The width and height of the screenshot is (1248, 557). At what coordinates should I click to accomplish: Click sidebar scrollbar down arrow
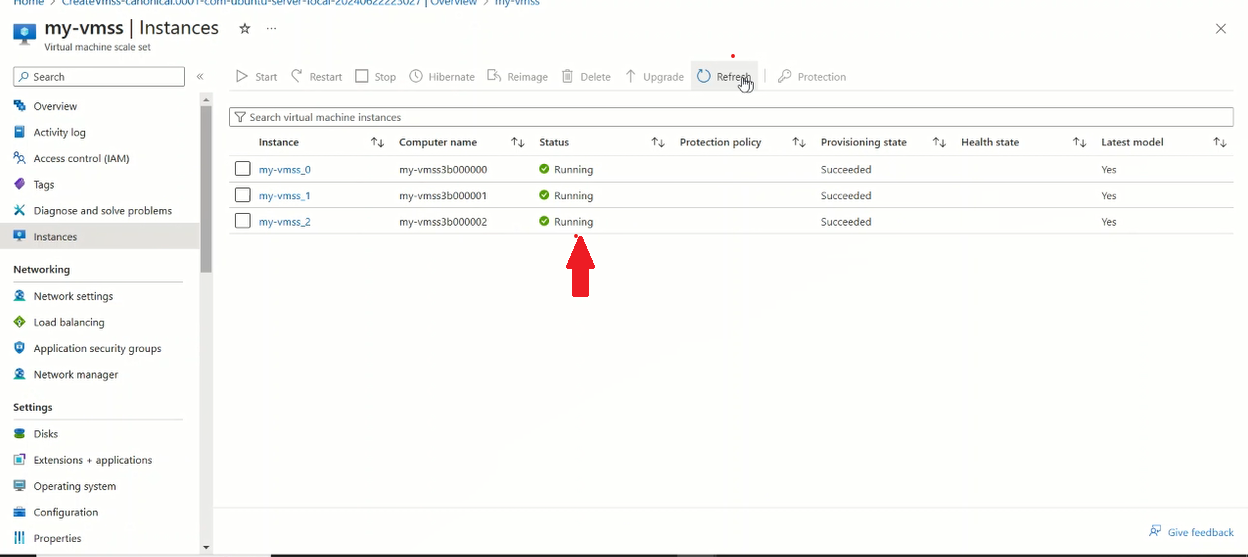pyautogui.click(x=207, y=547)
